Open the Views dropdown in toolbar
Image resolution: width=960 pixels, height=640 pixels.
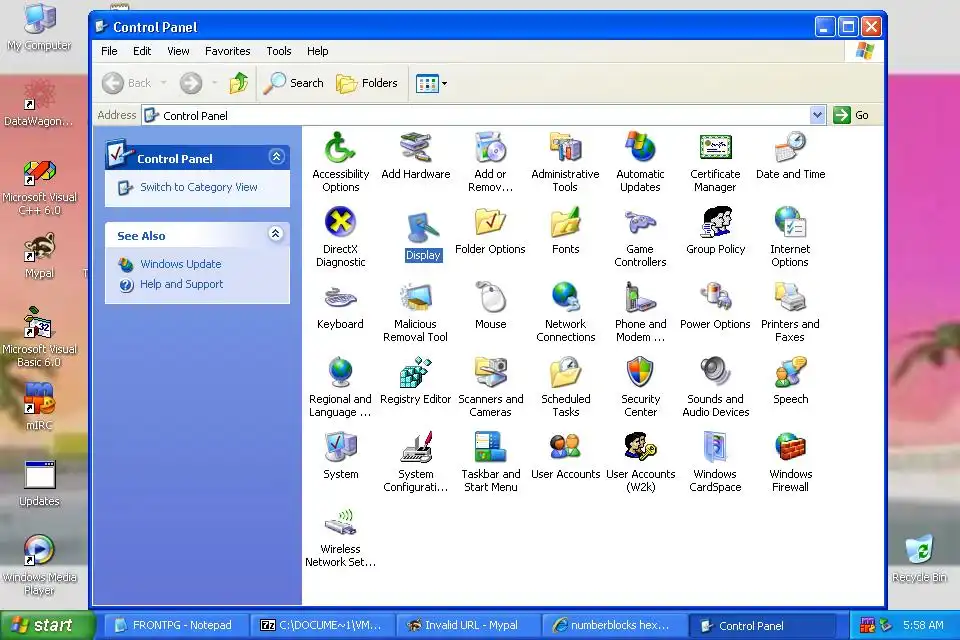[x=444, y=83]
